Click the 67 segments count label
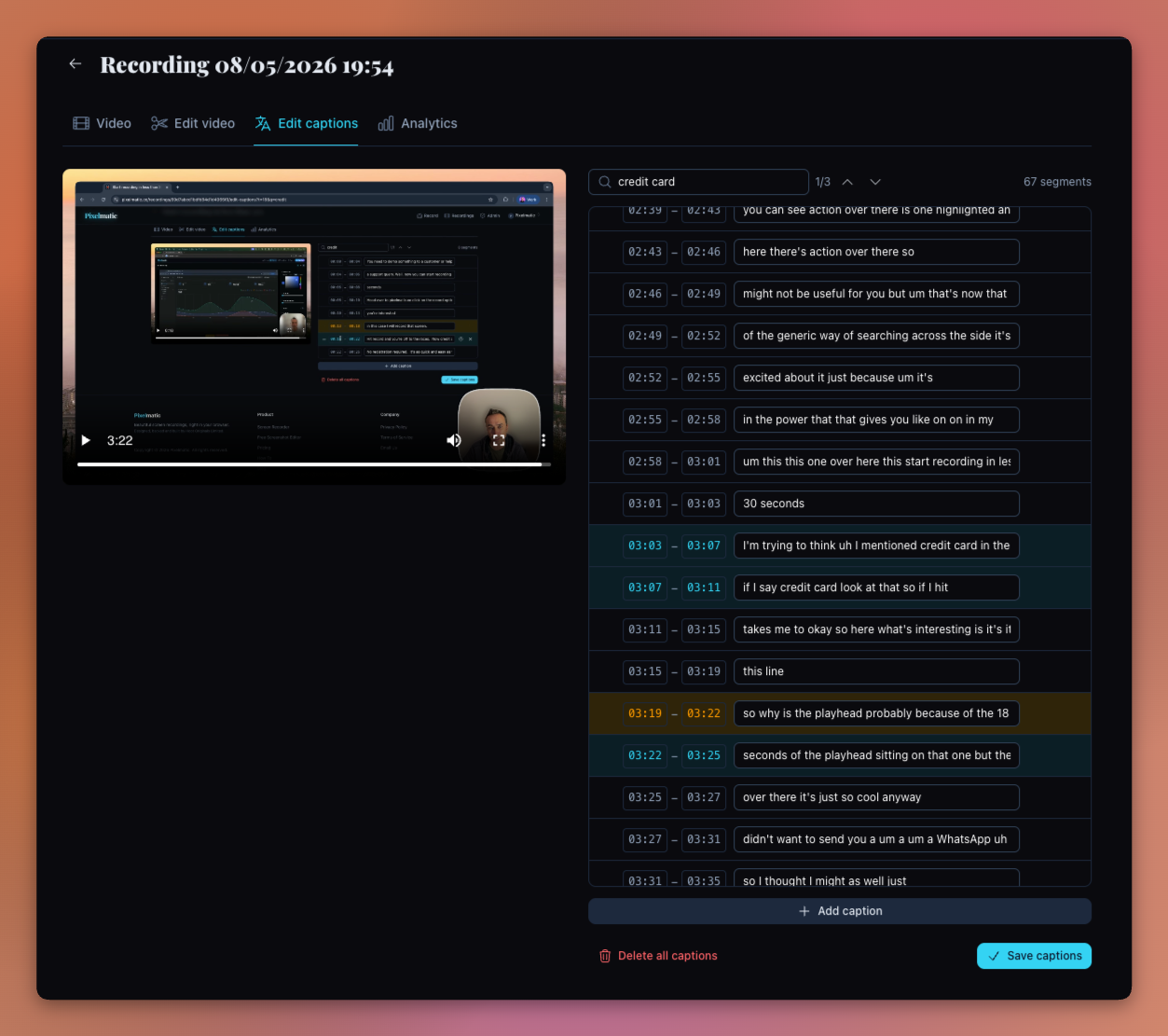The image size is (1168, 1036). point(1057,182)
